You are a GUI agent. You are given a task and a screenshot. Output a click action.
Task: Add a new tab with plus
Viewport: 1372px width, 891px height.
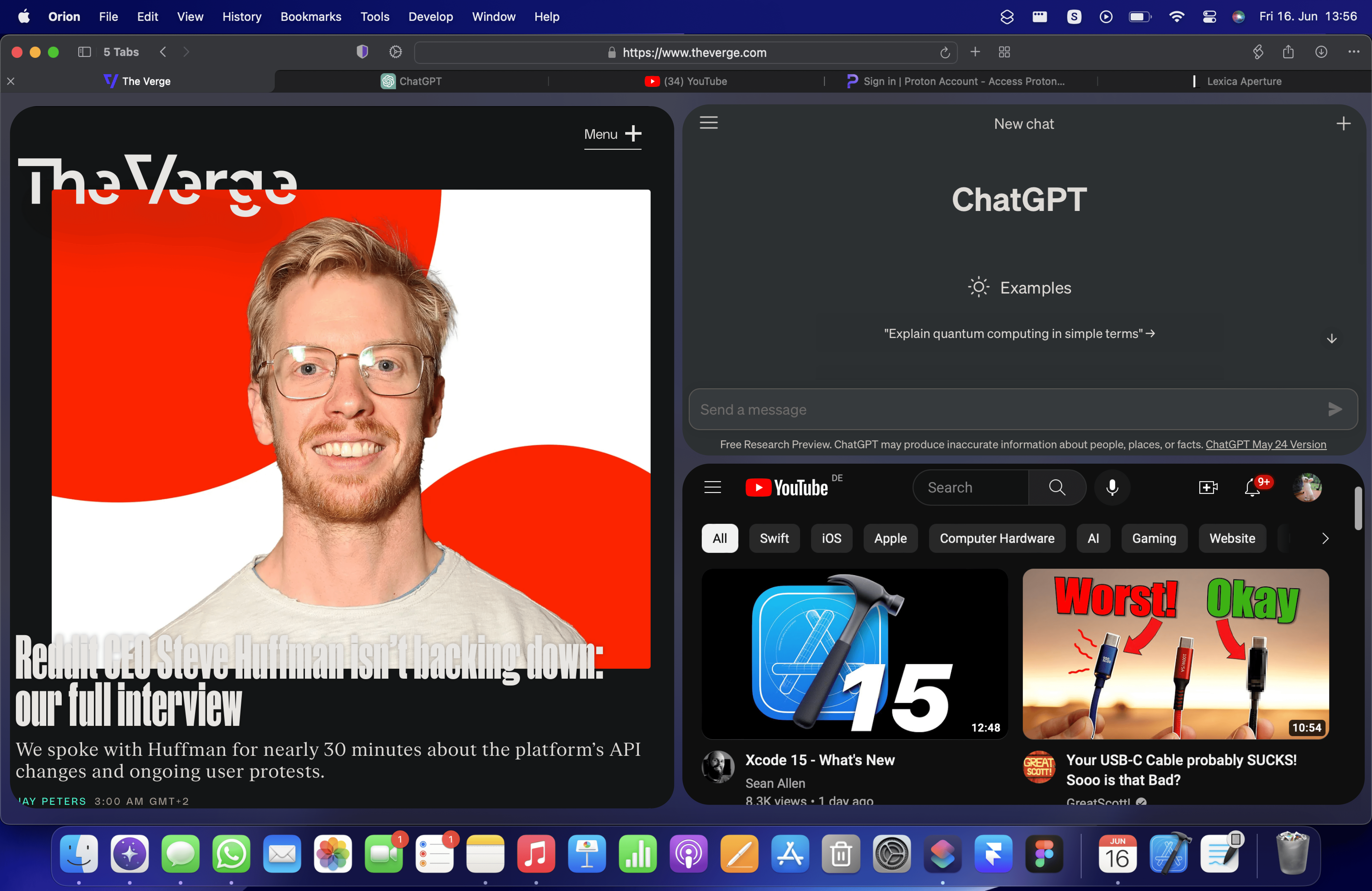[x=975, y=52]
